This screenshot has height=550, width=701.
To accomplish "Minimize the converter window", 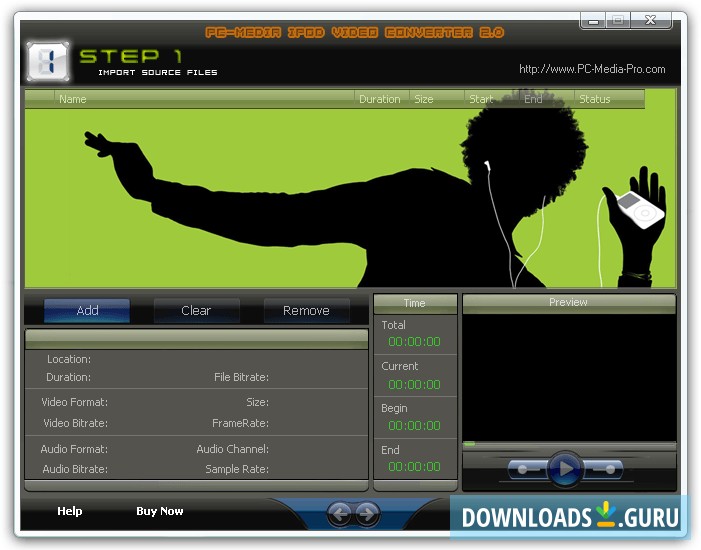I will click(x=593, y=21).
